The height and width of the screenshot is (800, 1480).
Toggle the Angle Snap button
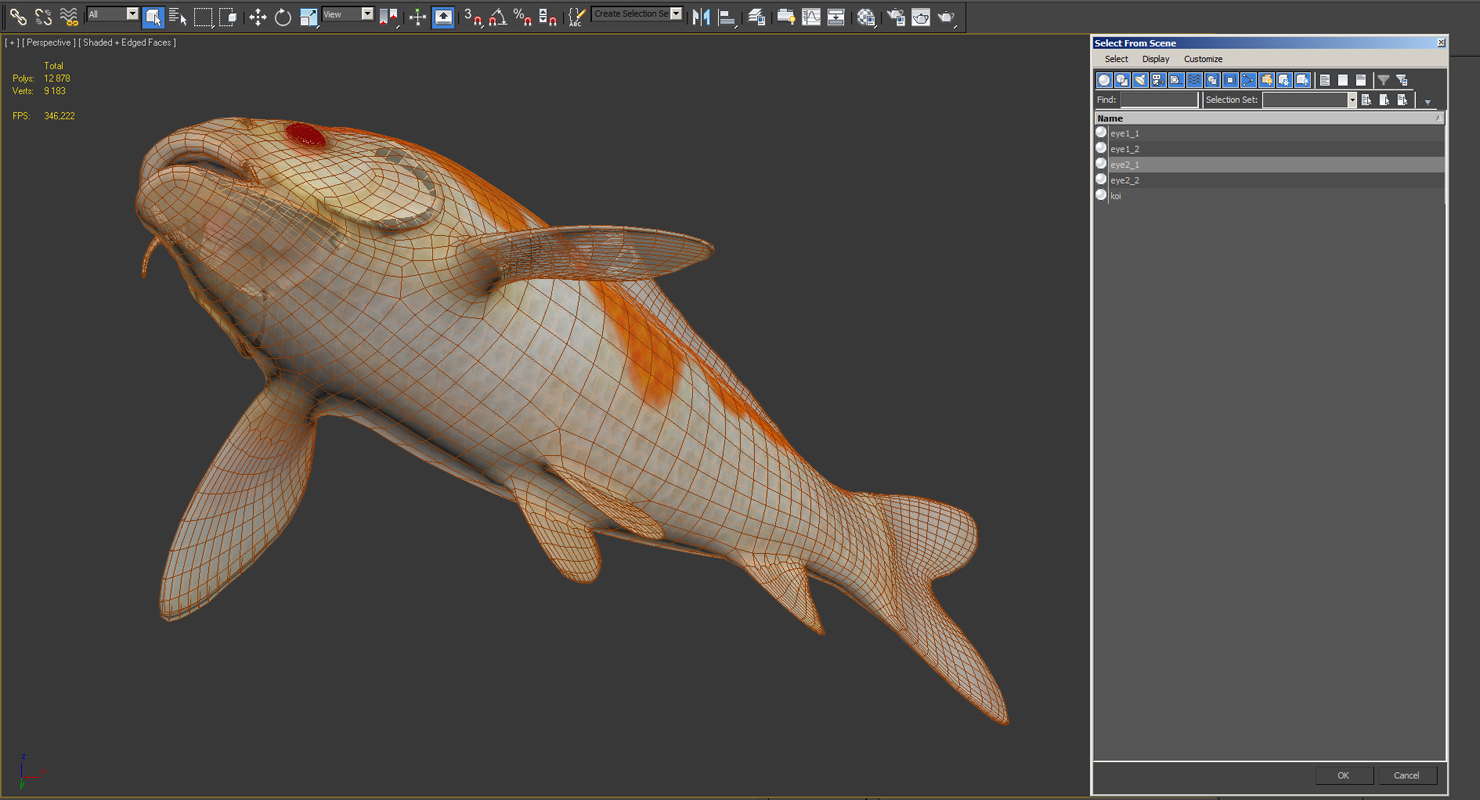pos(497,17)
